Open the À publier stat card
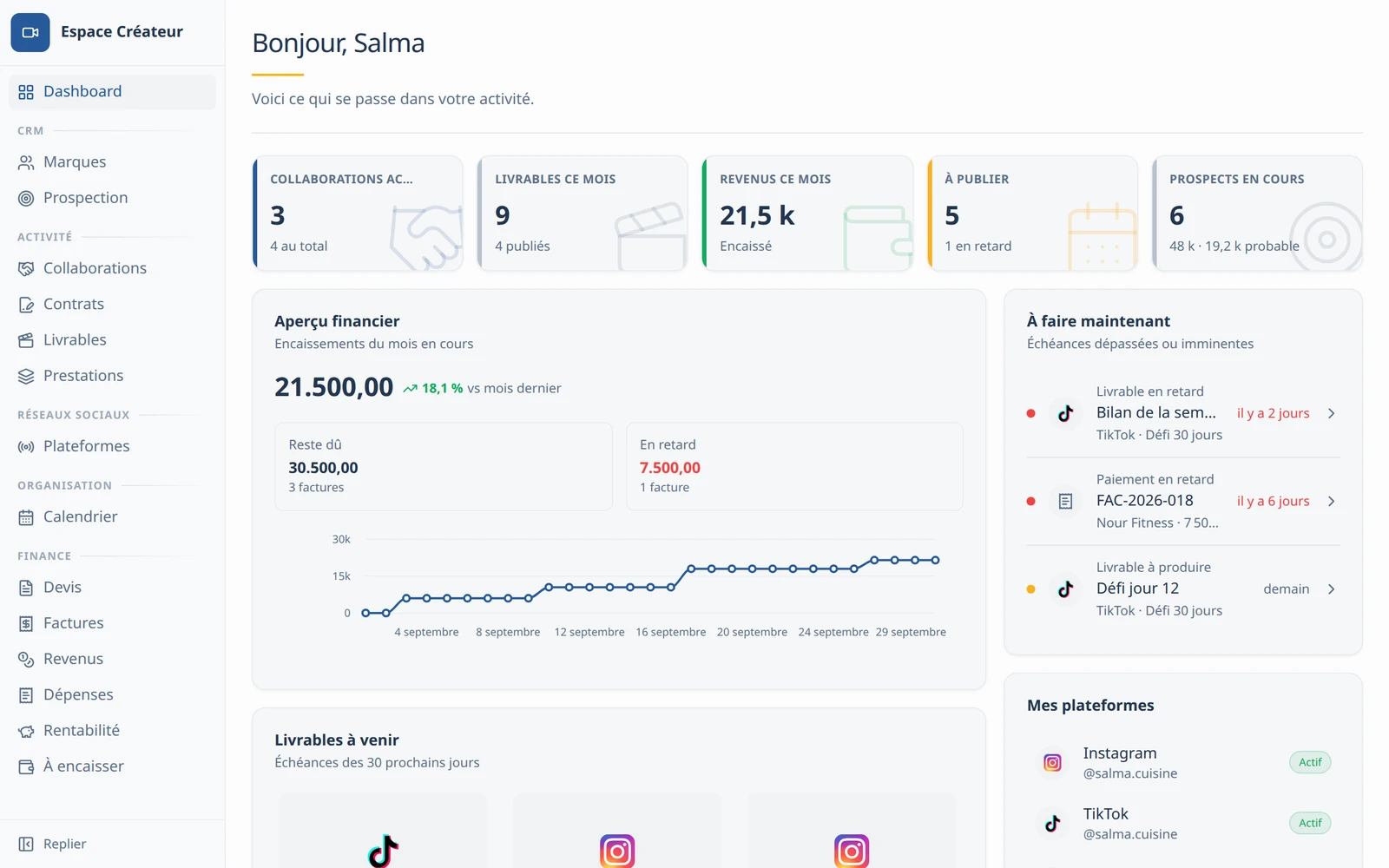This screenshot has width=1389, height=868. (1032, 214)
